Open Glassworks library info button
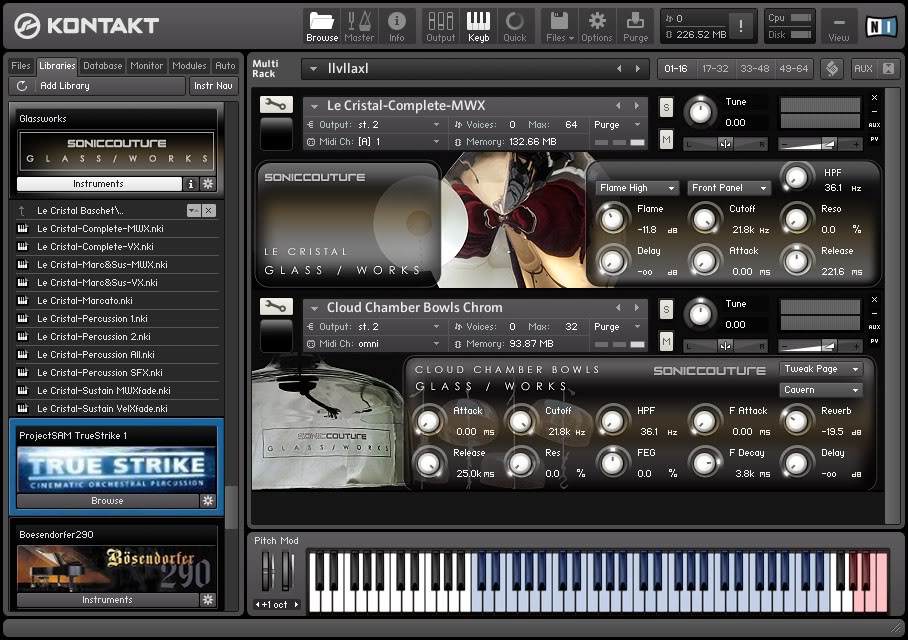Image resolution: width=908 pixels, height=640 pixels. 191,184
